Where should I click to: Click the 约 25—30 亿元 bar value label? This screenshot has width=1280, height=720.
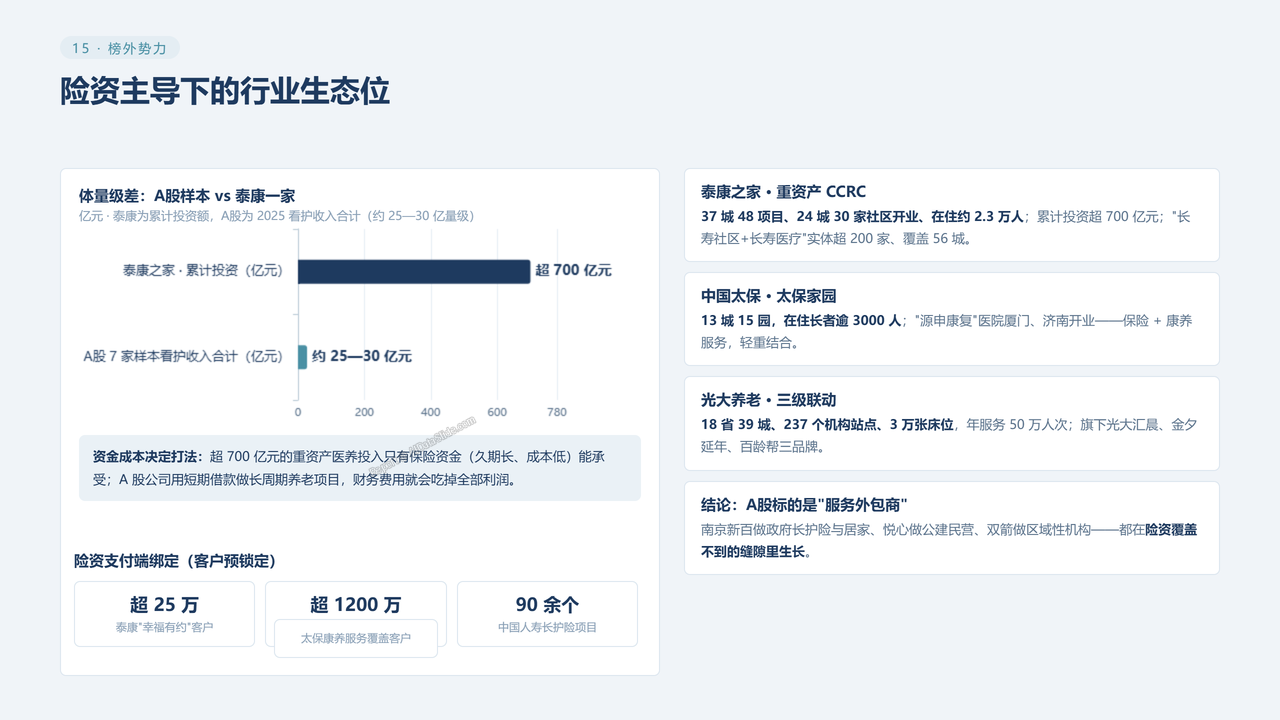(361, 357)
